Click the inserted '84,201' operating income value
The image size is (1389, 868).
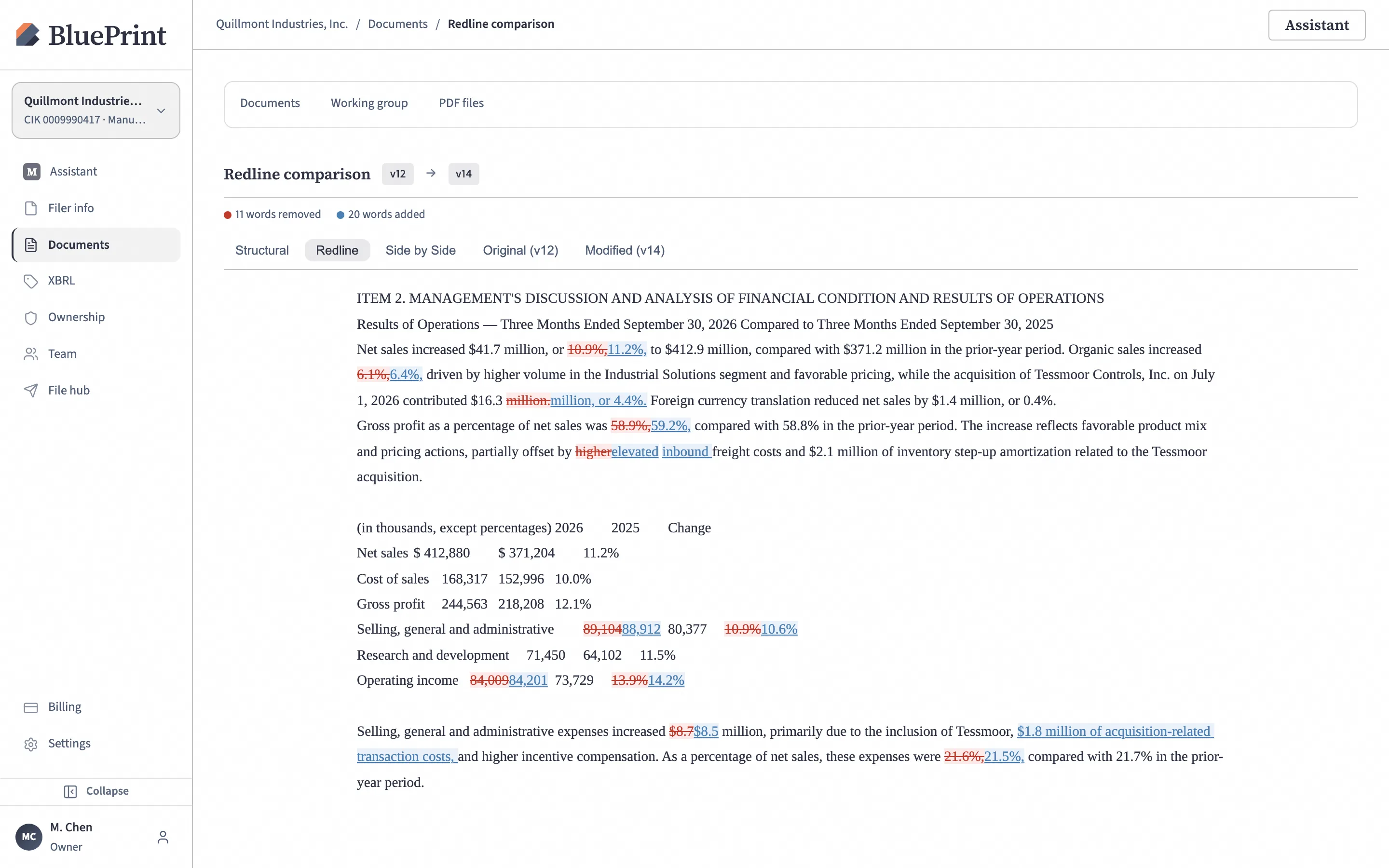point(528,680)
